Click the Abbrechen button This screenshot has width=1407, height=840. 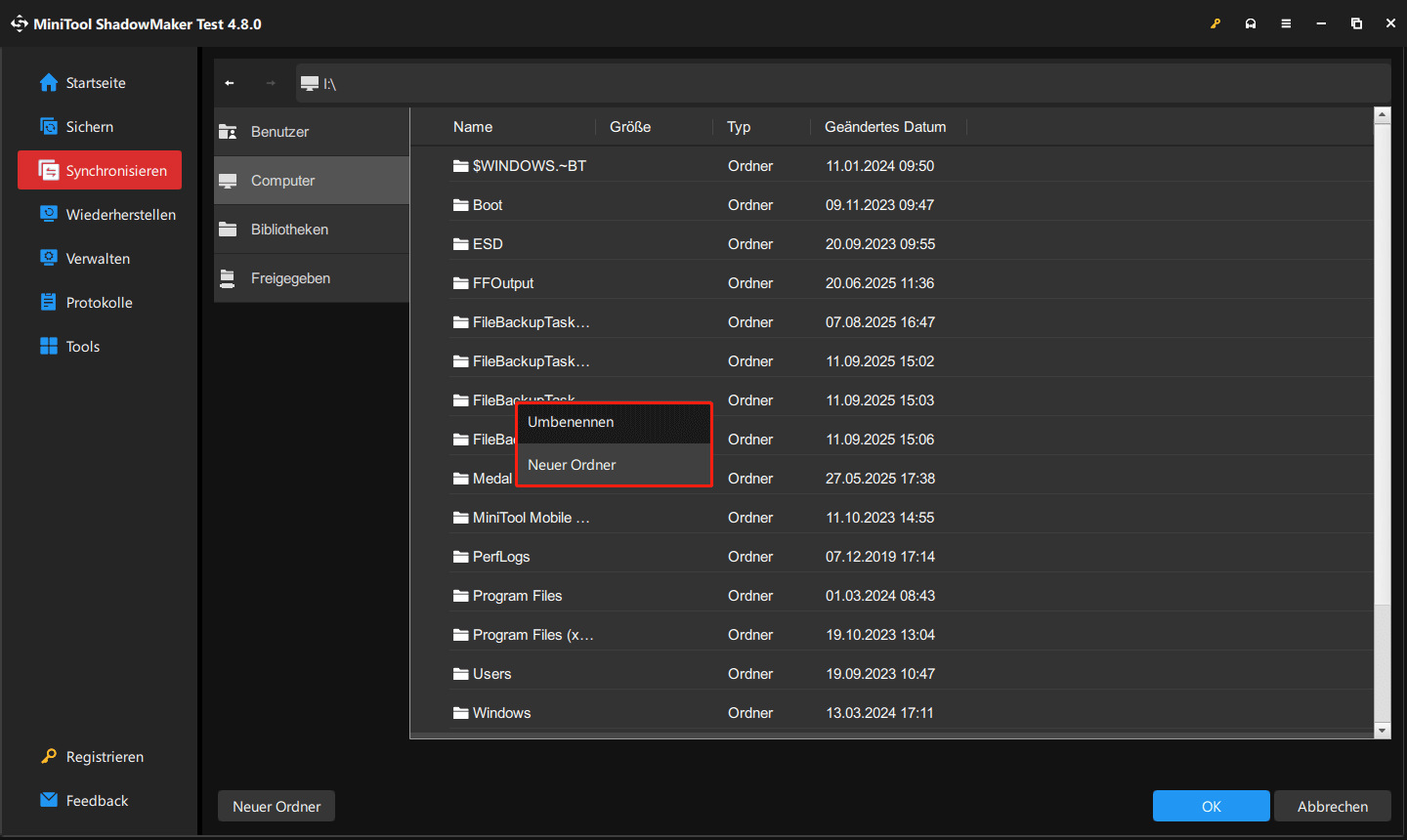pos(1332,806)
